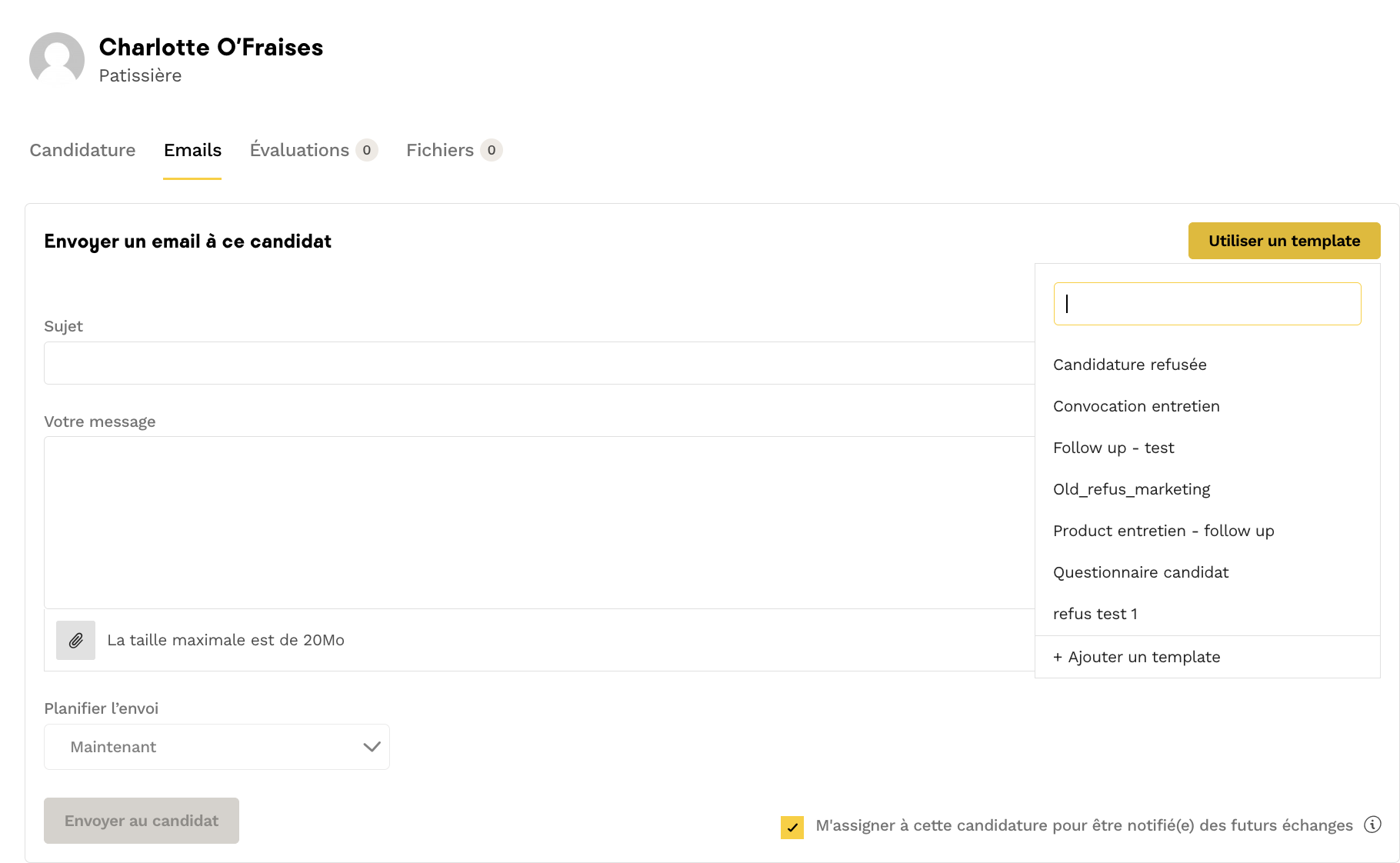Viewport: 1400px width, 863px height.
Task: Click Charlotte O'Fraises profile avatar
Action: click(x=57, y=59)
